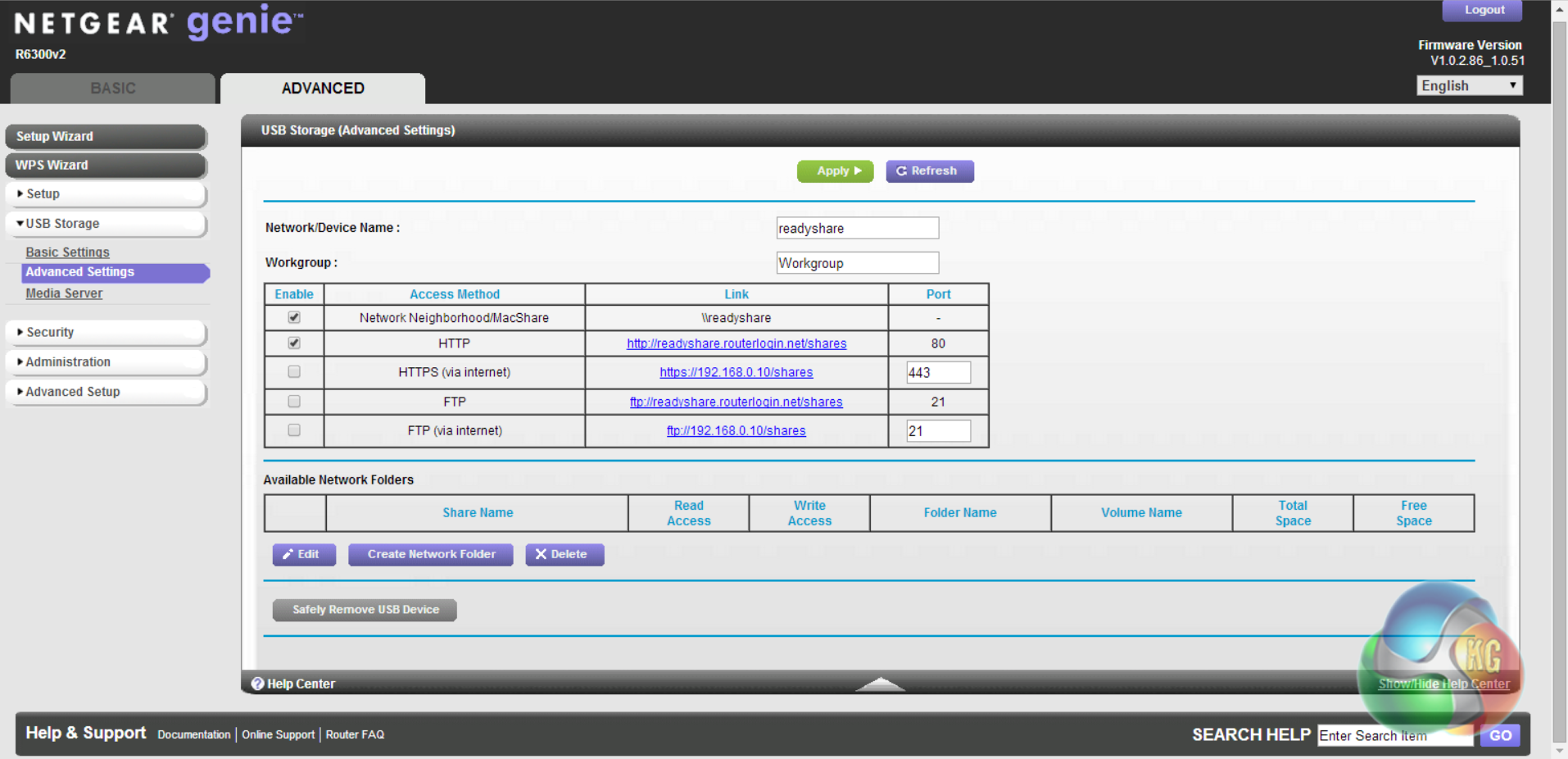Launch the WPS Wizard

click(x=105, y=166)
